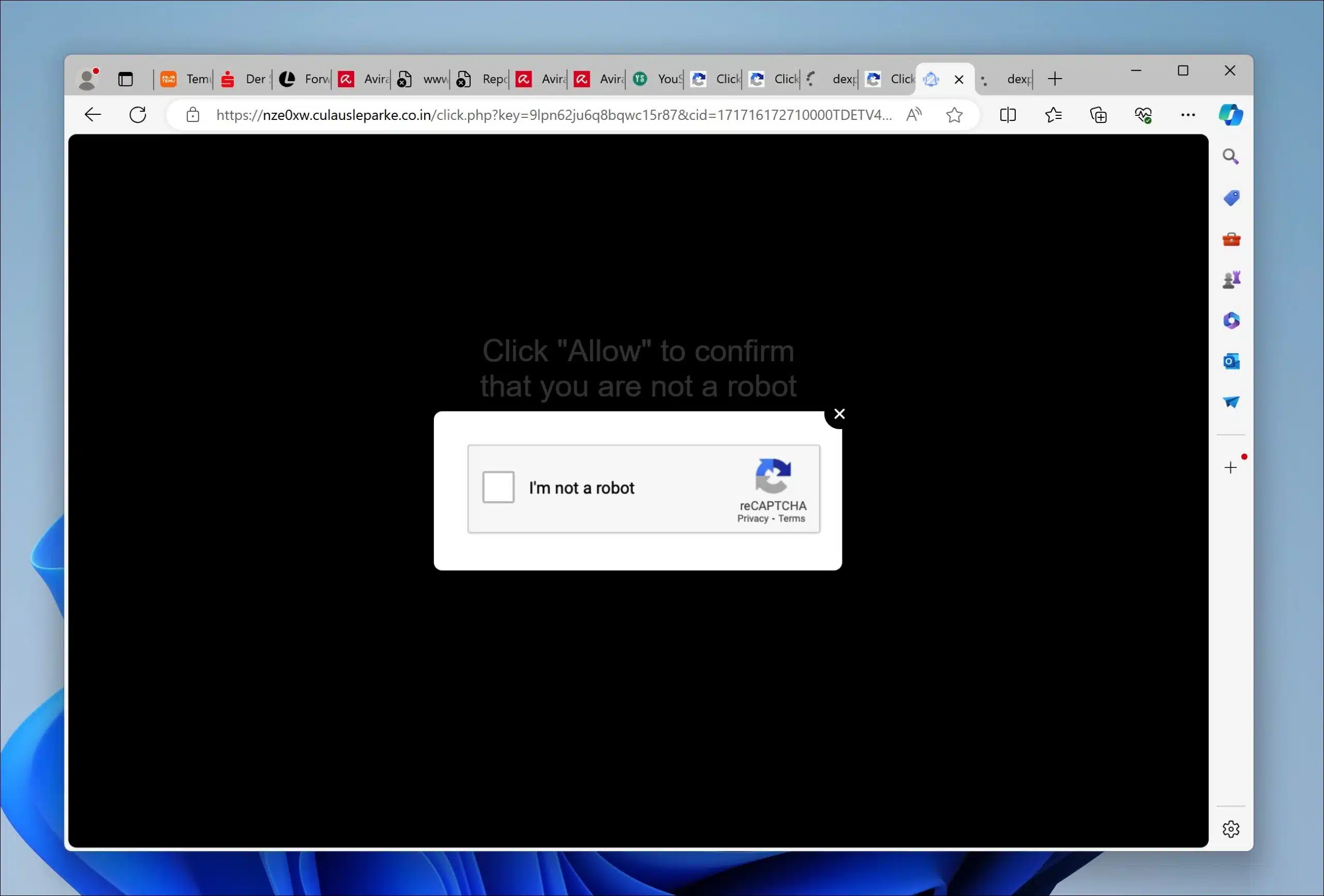1324x896 pixels.
Task: Open Settings and more menu
Action: point(1188,115)
